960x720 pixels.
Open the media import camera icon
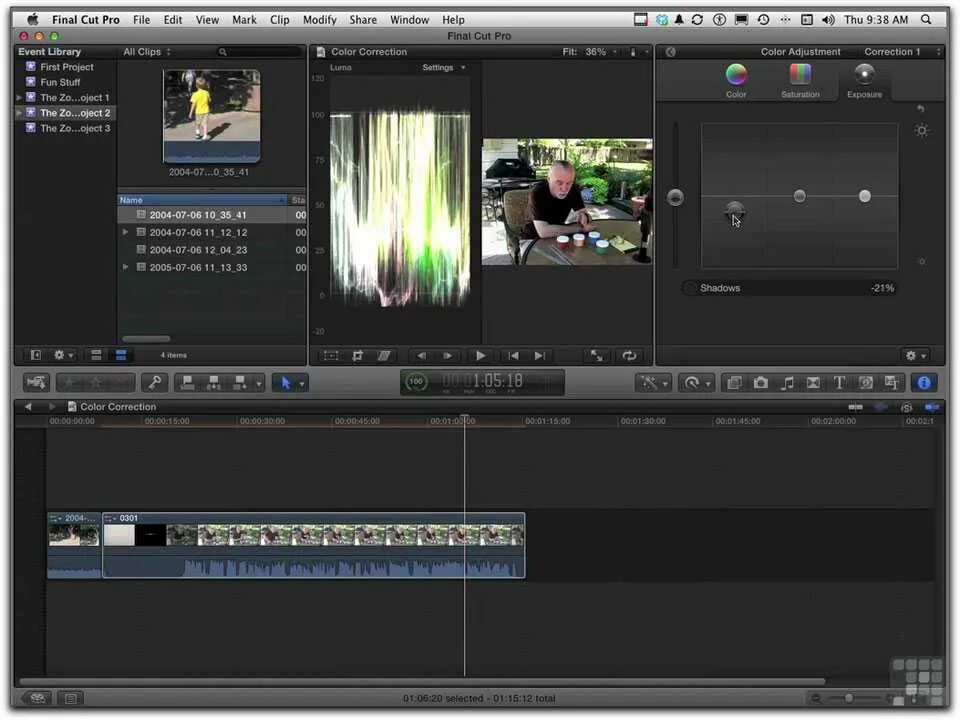pos(36,383)
